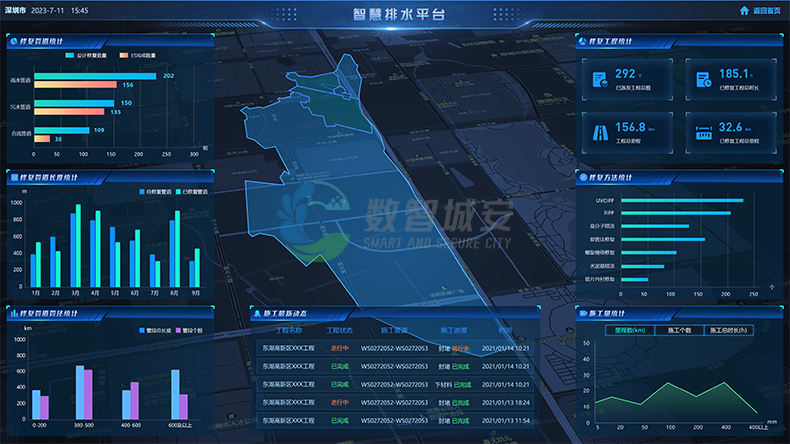Image resolution: width=790 pixels, height=444 pixels.
Task: Click the 工程状态 column header
Action: pyautogui.click(x=340, y=330)
